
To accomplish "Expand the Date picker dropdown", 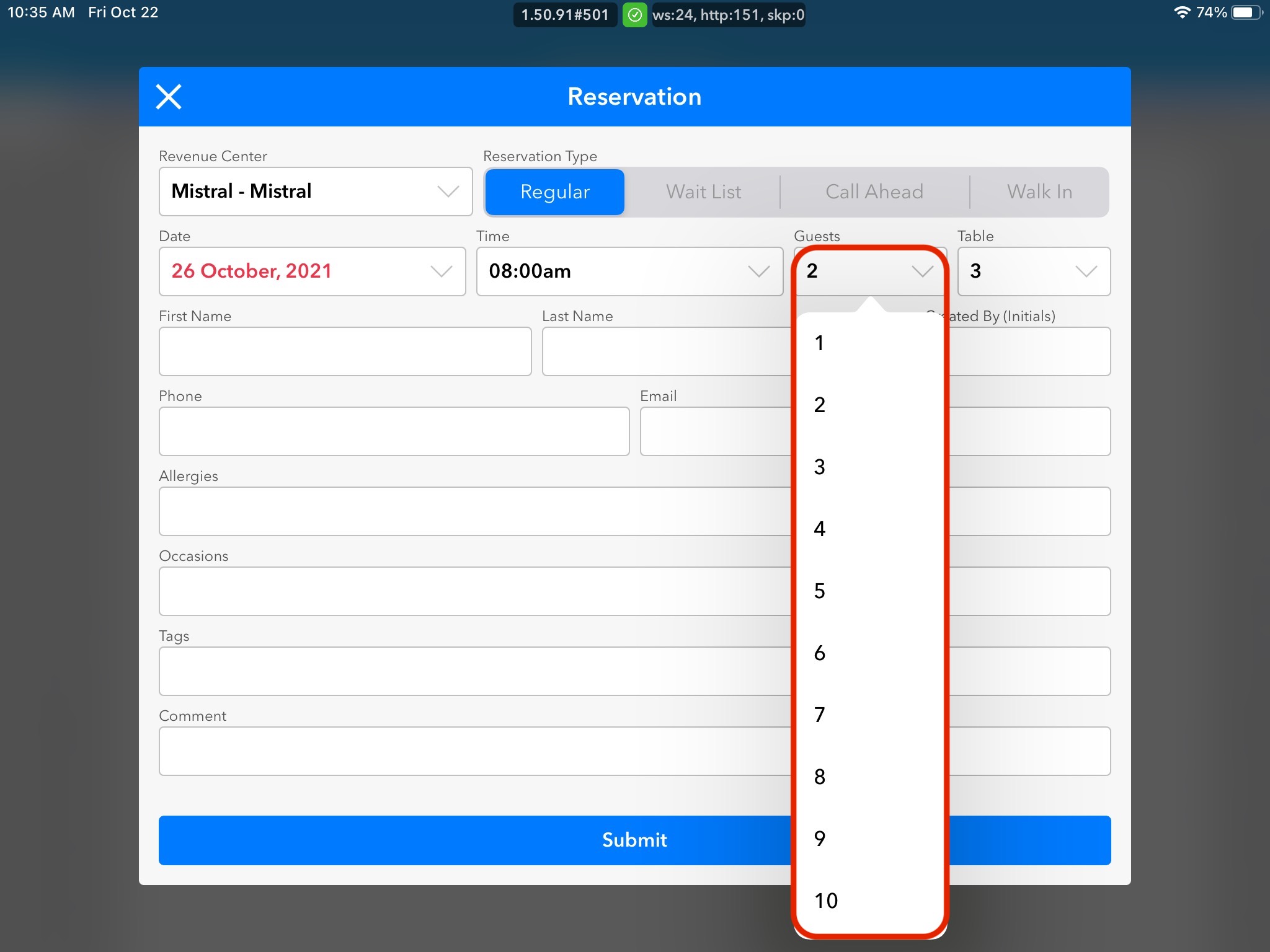I will 312,271.
